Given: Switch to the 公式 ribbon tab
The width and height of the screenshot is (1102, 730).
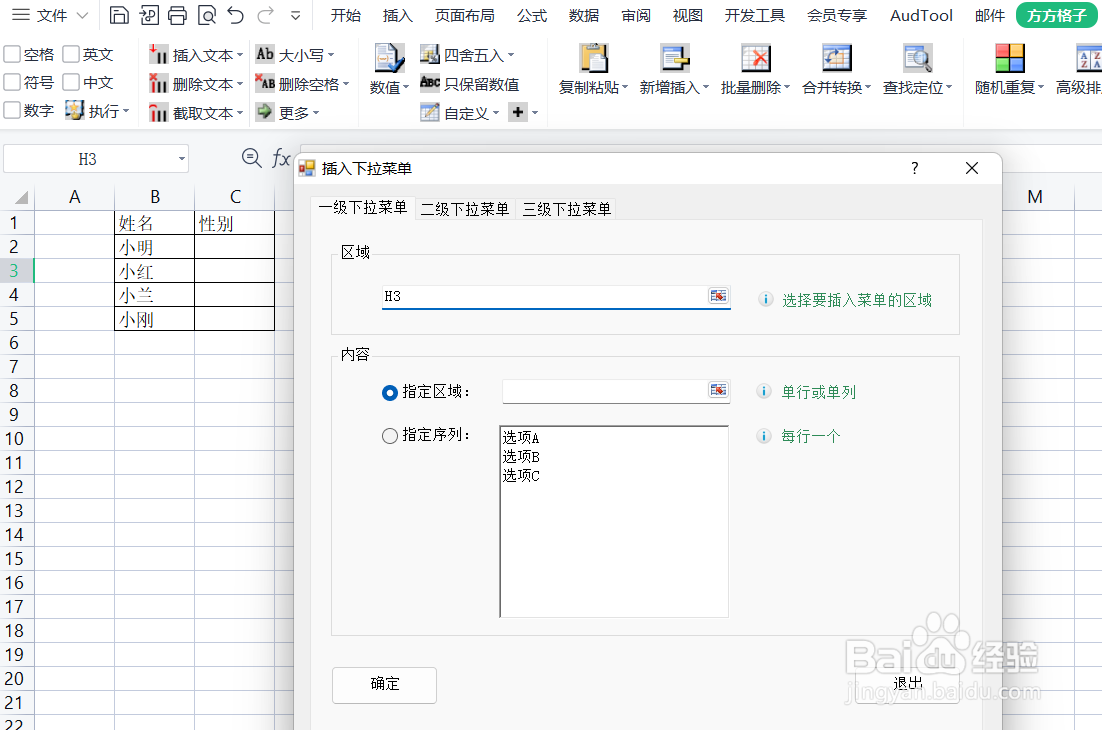Looking at the screenshot, I should coord(532,15).
